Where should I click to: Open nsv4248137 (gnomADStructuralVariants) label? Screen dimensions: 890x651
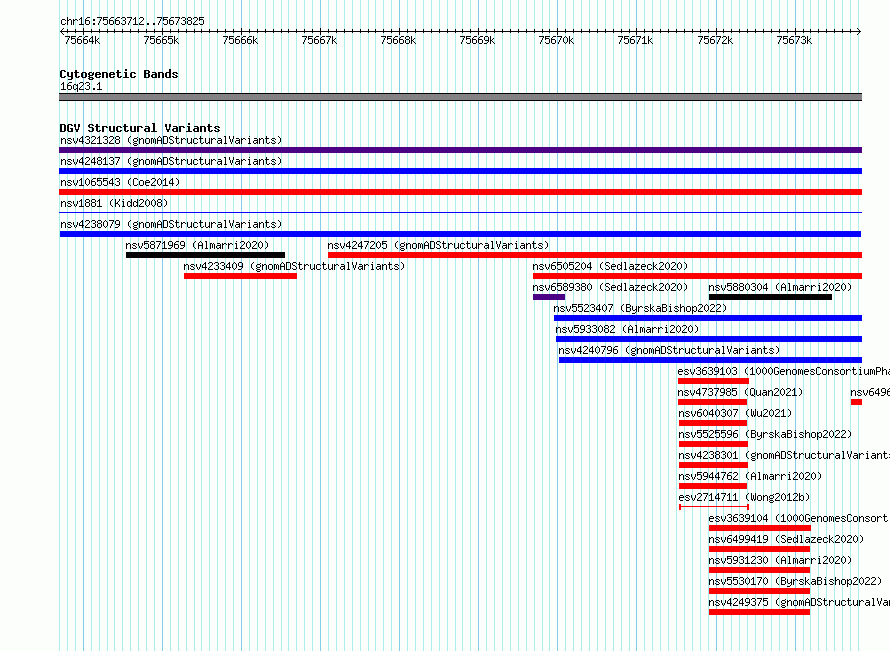tap(171, 161)
